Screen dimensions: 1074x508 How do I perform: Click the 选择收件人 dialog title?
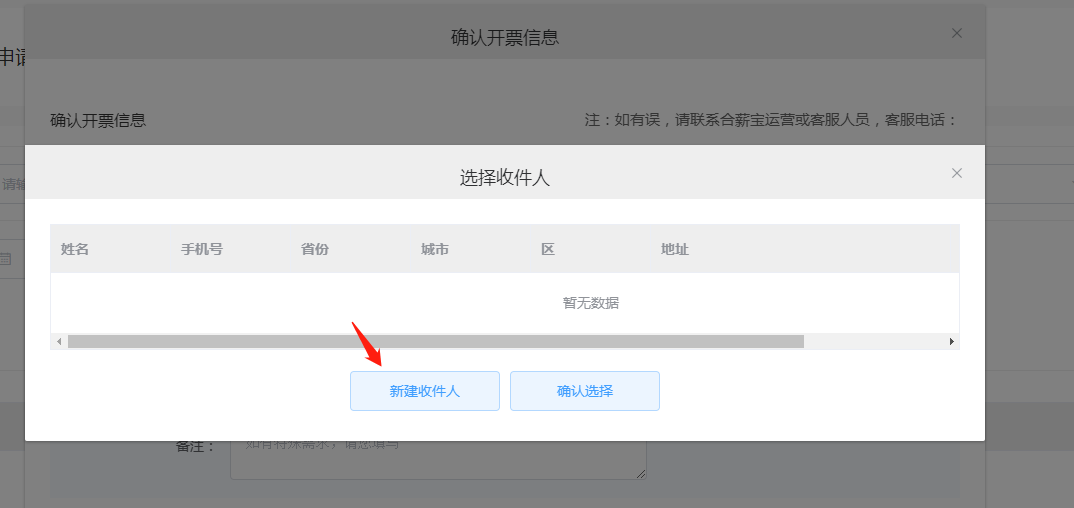(x=505, y=178)
